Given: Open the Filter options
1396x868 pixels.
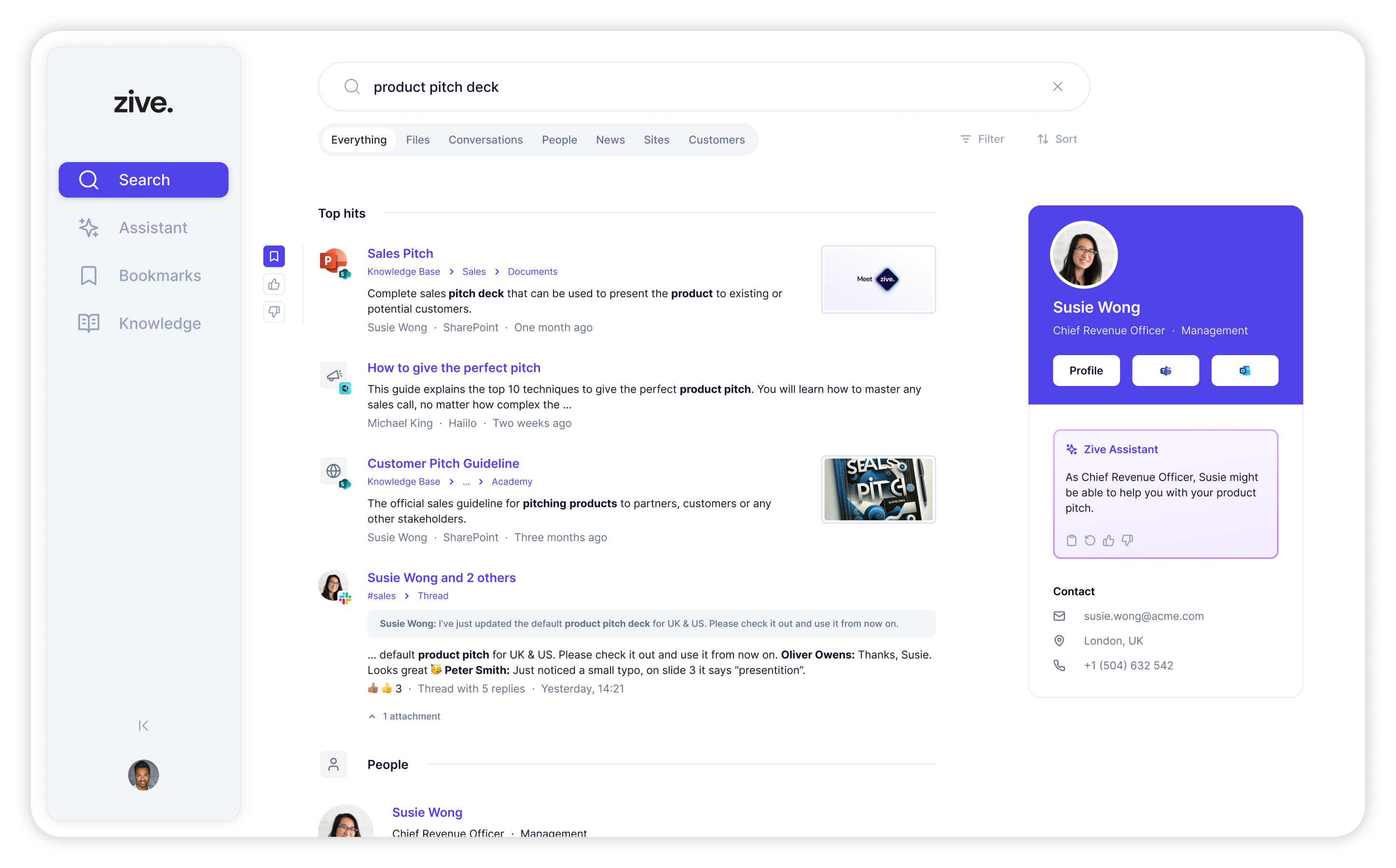Looking at the screenshot, I should [982, 139].
